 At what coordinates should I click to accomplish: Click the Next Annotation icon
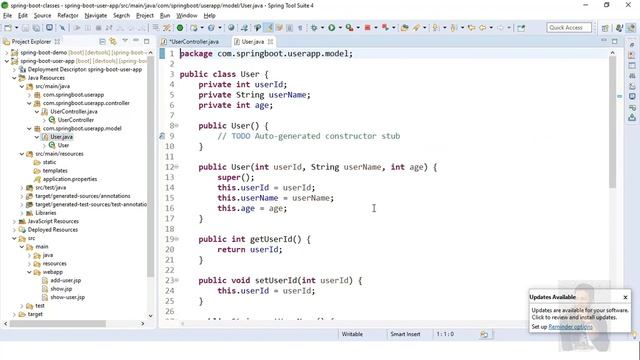[x=436, y=28]
